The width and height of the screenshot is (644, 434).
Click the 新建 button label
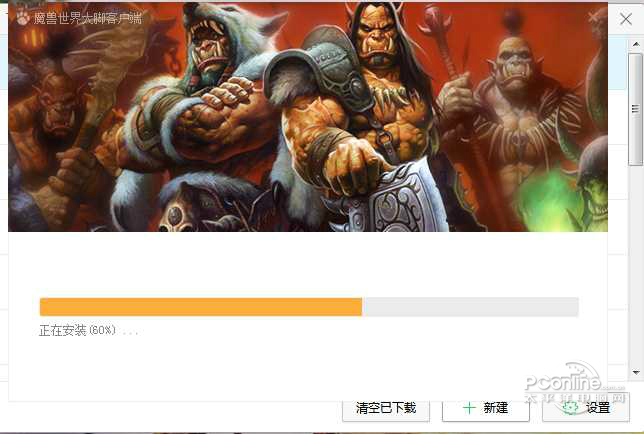click(x=496, y=408)
